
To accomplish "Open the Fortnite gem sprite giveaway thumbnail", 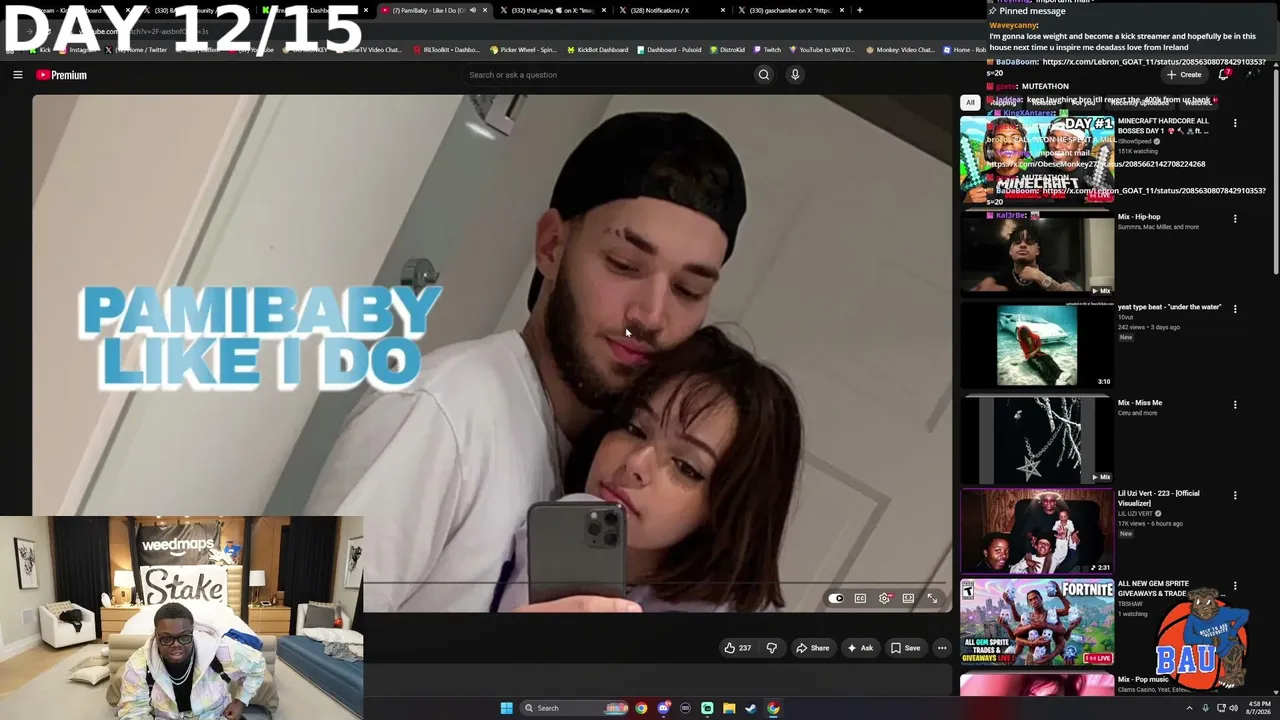I will (x=1037, y=622).
